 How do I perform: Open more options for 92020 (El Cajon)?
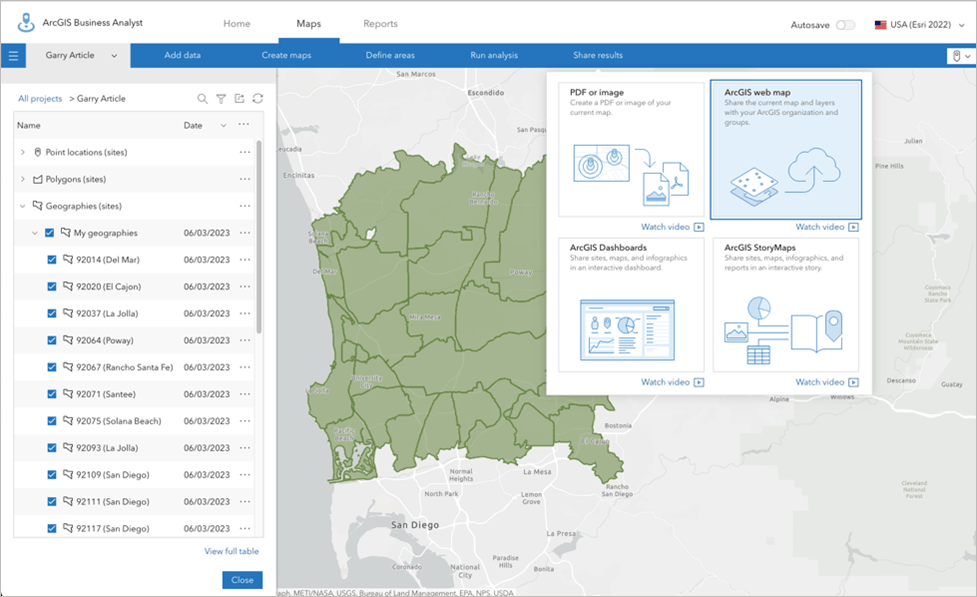245,286
